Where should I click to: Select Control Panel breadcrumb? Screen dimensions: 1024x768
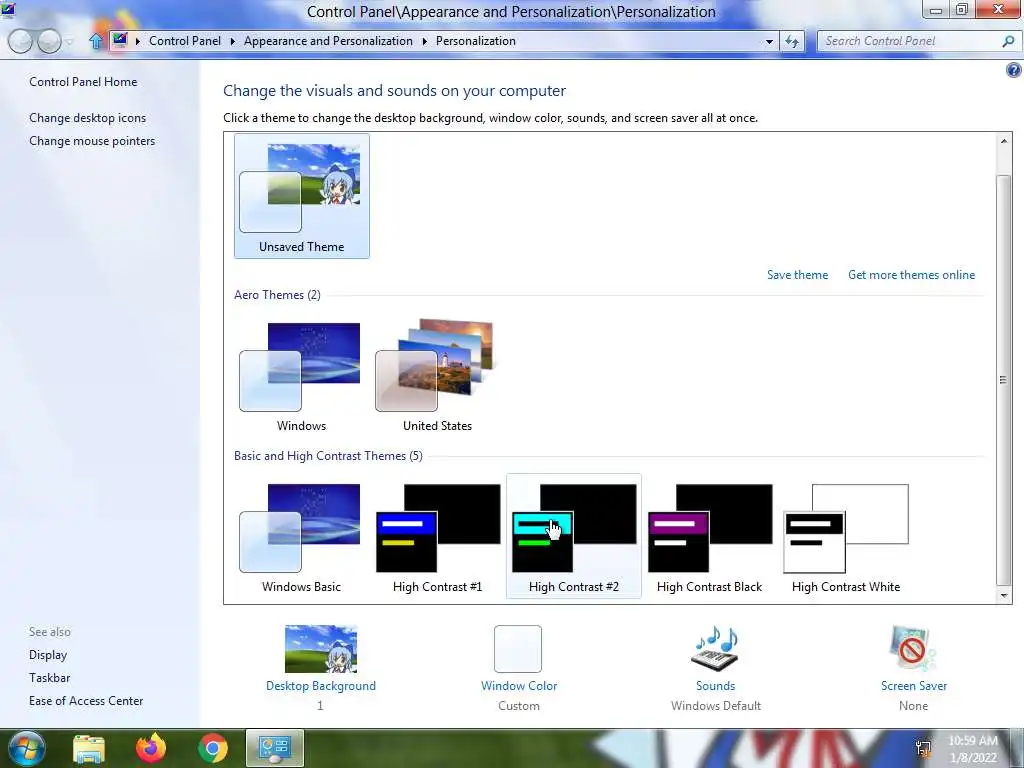click(185, 41)
